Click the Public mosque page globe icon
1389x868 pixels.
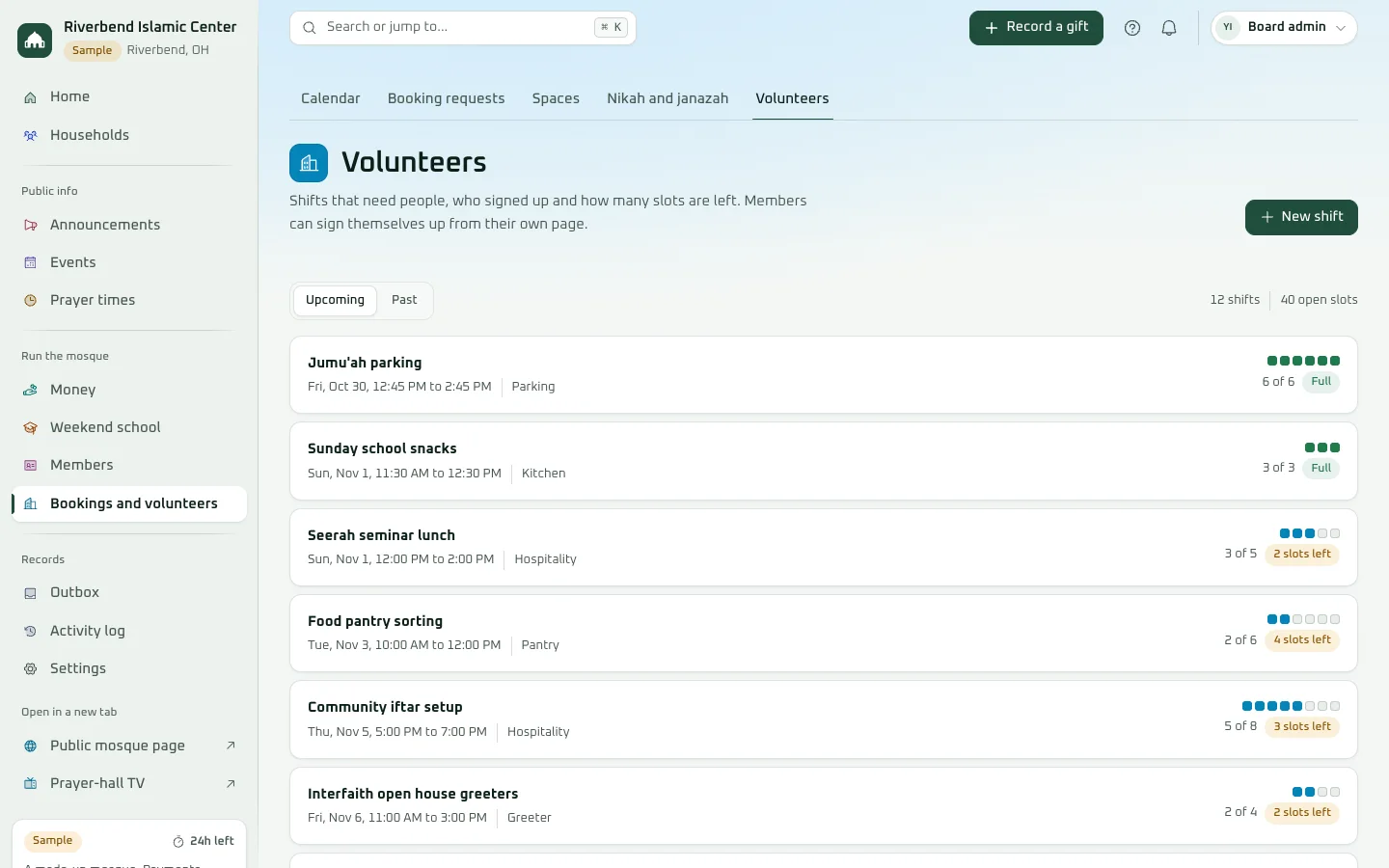[x=31, y=746]
